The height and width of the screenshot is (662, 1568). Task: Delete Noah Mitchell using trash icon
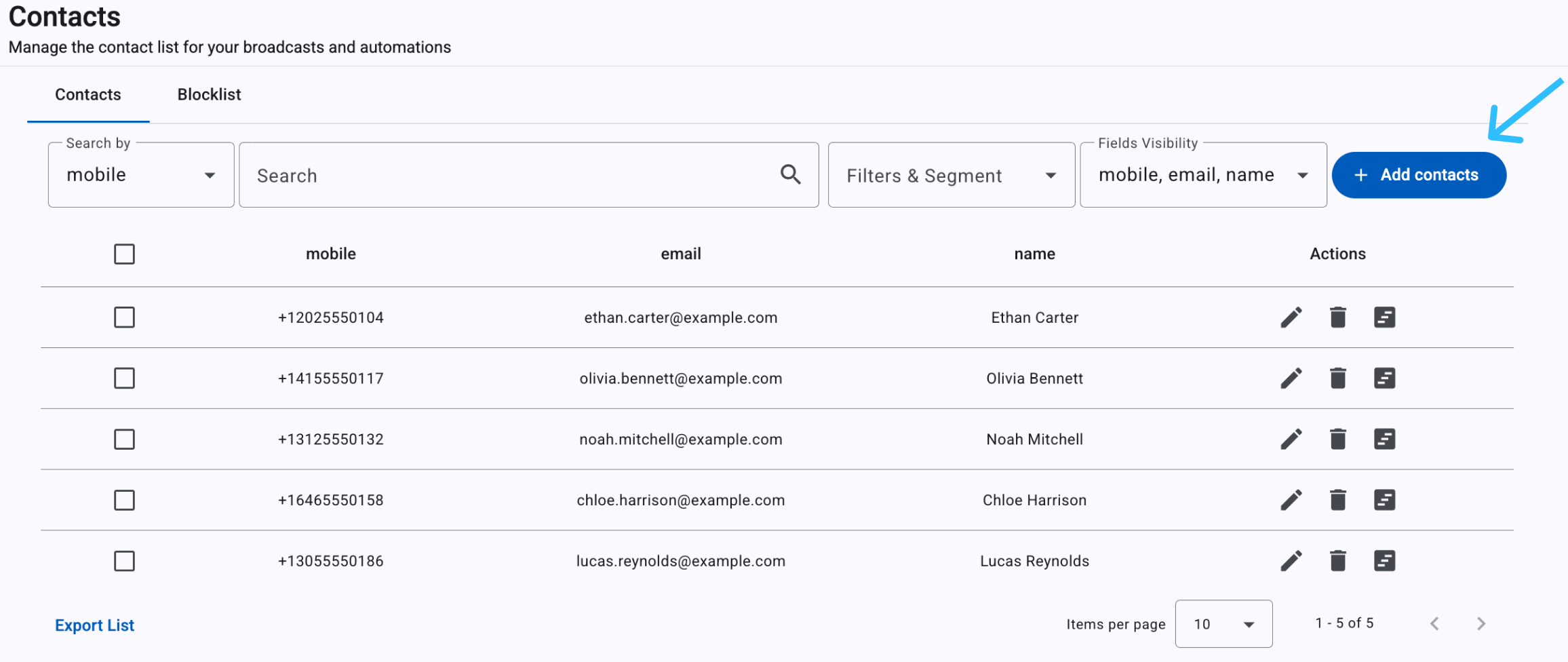pyautogui.click(x=1338, y=440)
